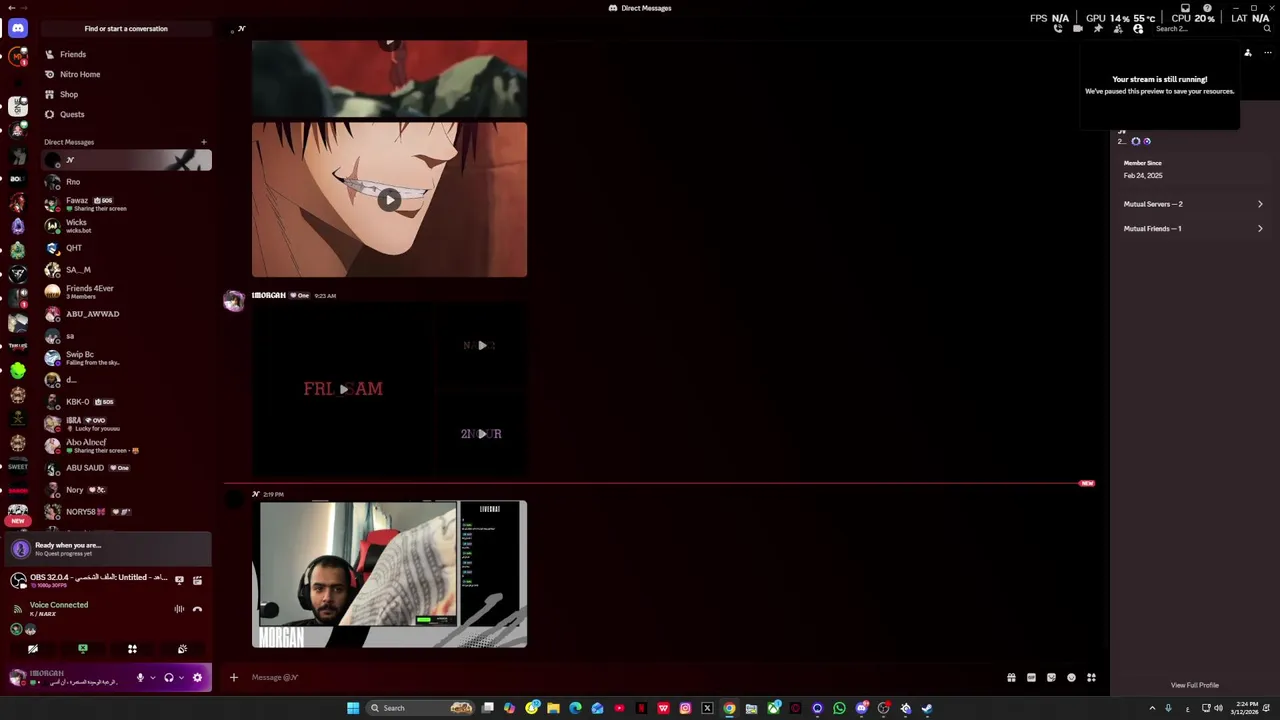Open GIF picker in message bar

(1031, 678)
